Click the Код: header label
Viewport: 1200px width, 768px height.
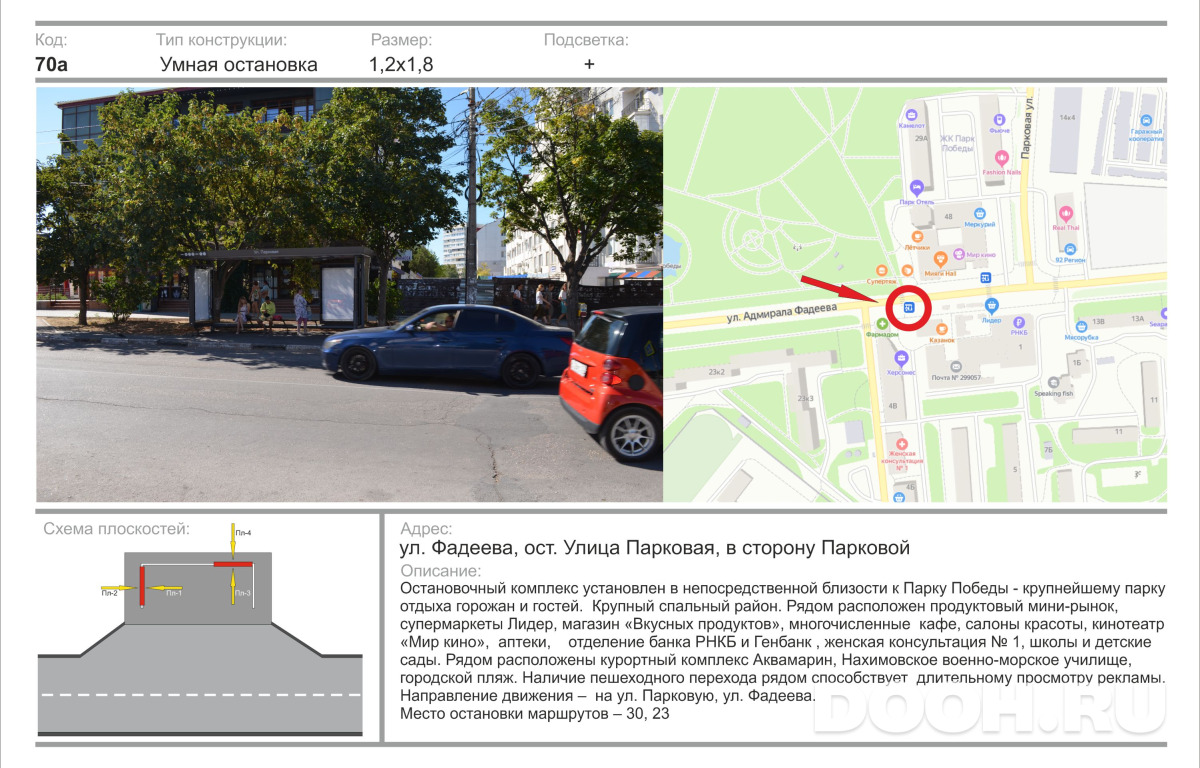[51, 40]
